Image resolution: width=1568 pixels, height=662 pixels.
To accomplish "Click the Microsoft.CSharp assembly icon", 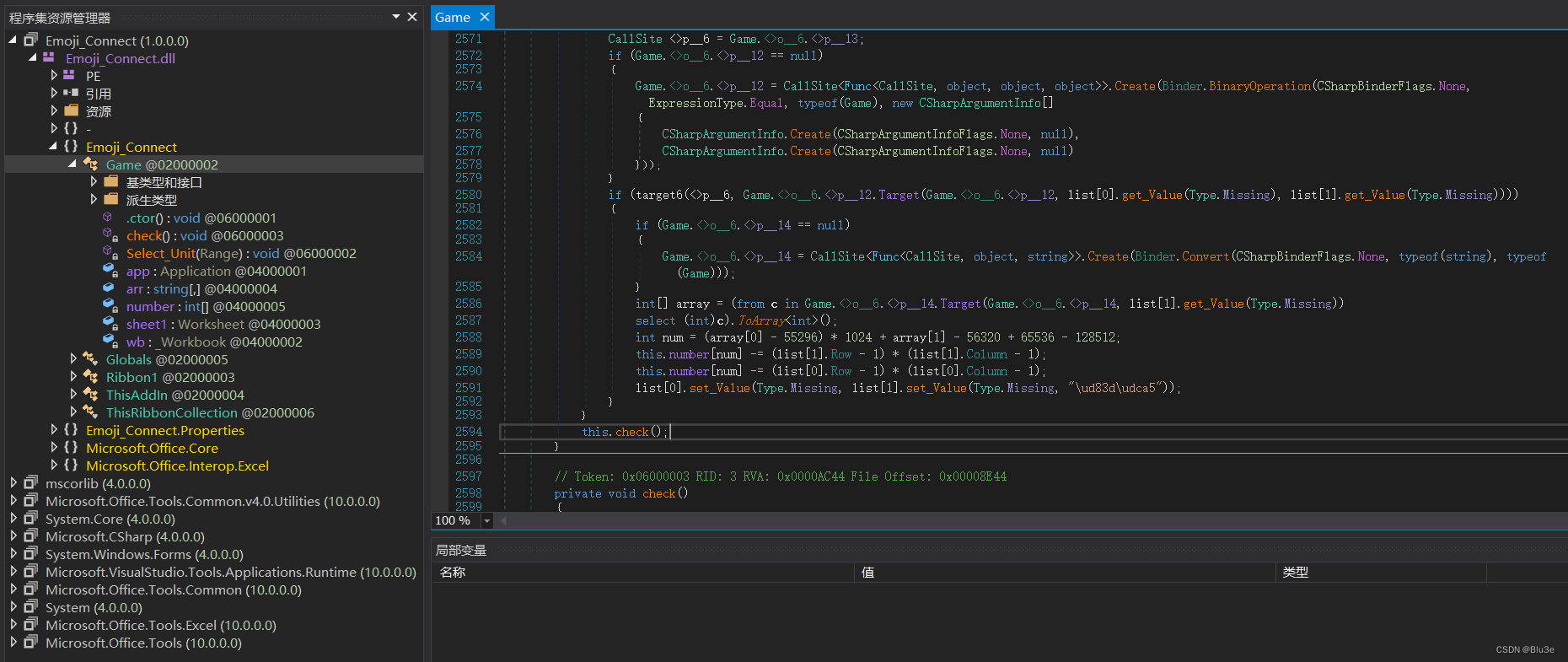I will tap(31, 536).
